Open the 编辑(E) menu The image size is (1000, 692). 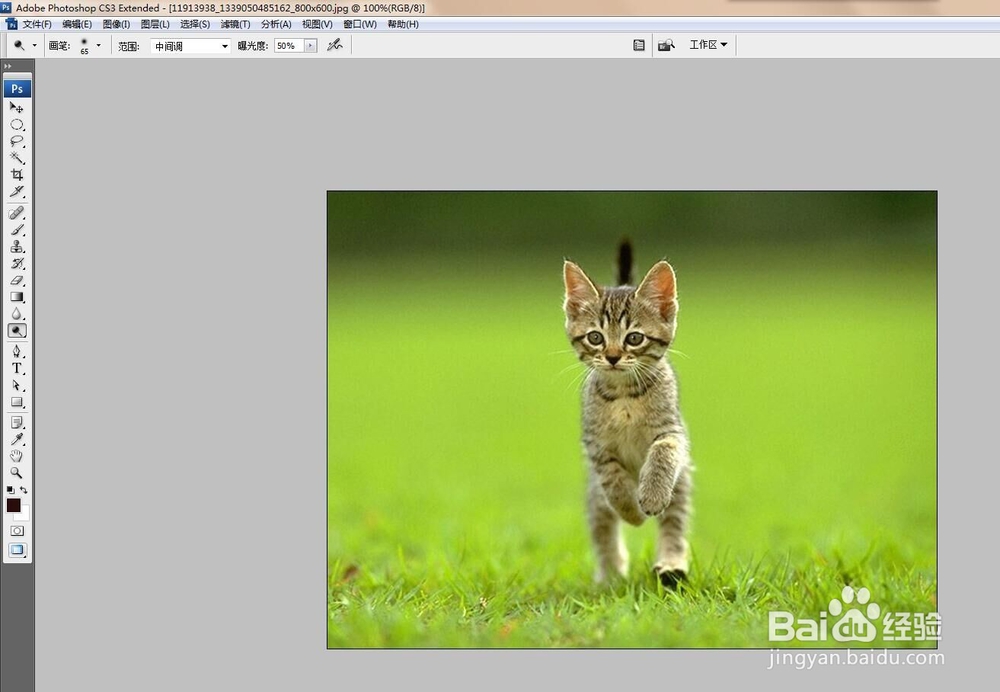coord(77,24)
